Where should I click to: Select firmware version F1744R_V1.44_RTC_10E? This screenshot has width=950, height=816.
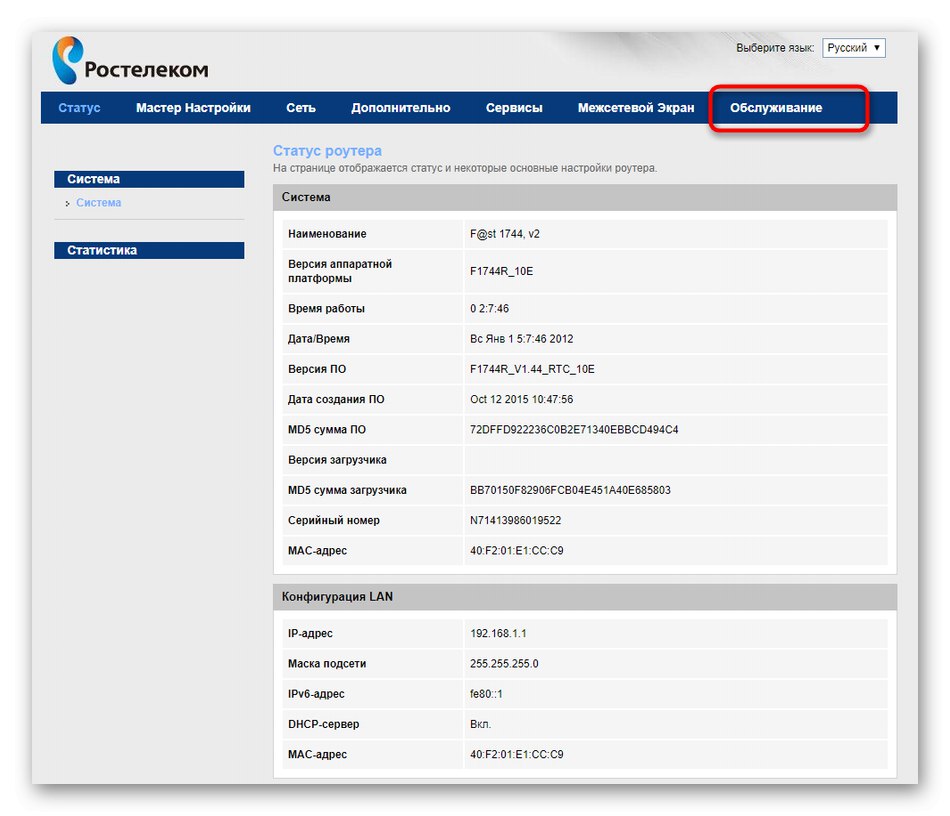(x=532, y=369)
